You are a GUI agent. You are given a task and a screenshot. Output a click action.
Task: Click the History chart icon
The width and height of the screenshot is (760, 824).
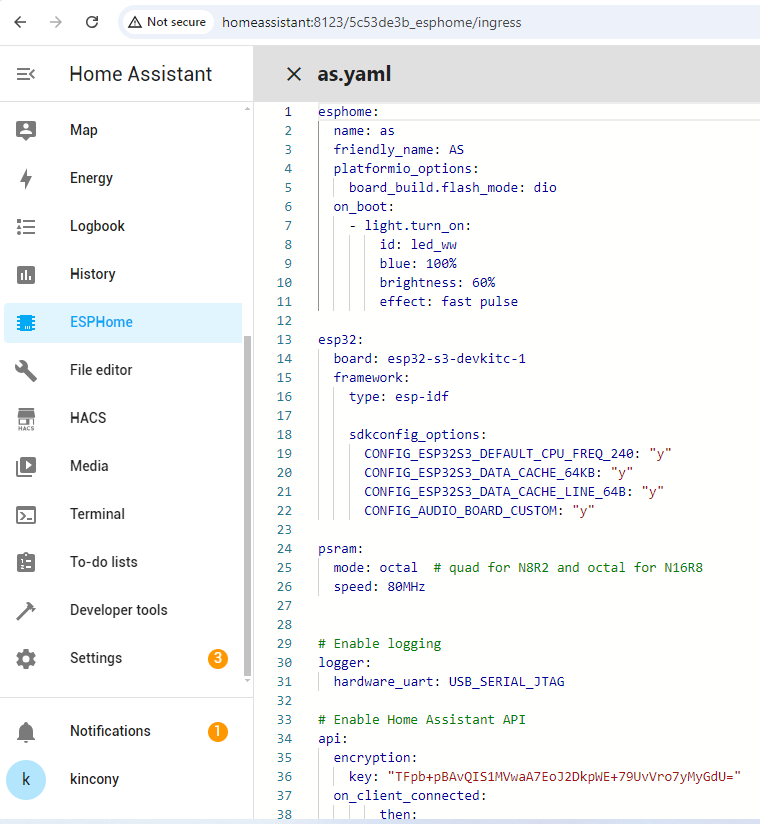(26, 274)
